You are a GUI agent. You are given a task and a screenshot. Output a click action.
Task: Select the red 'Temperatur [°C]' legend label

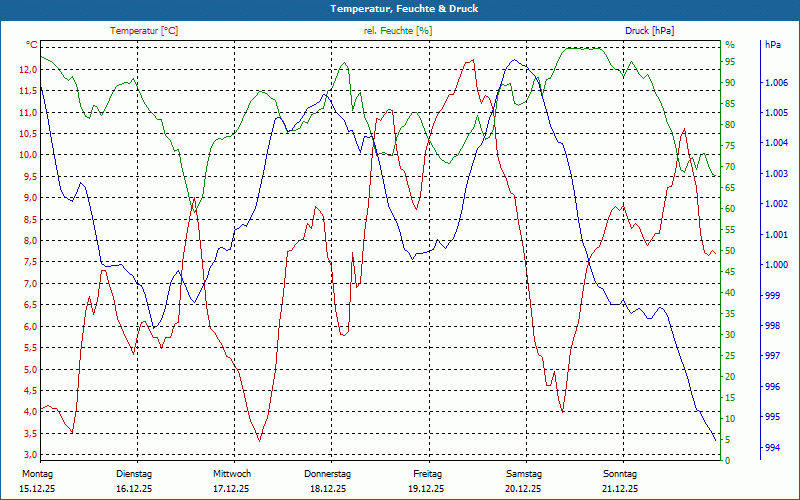(x=144, y=31)
